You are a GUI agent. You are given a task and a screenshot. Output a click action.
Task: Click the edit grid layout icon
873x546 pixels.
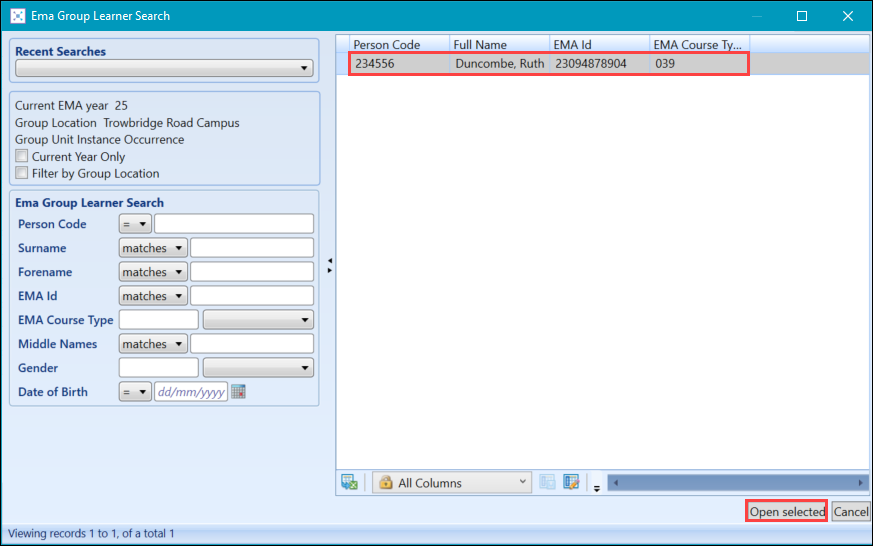point(571,482)
